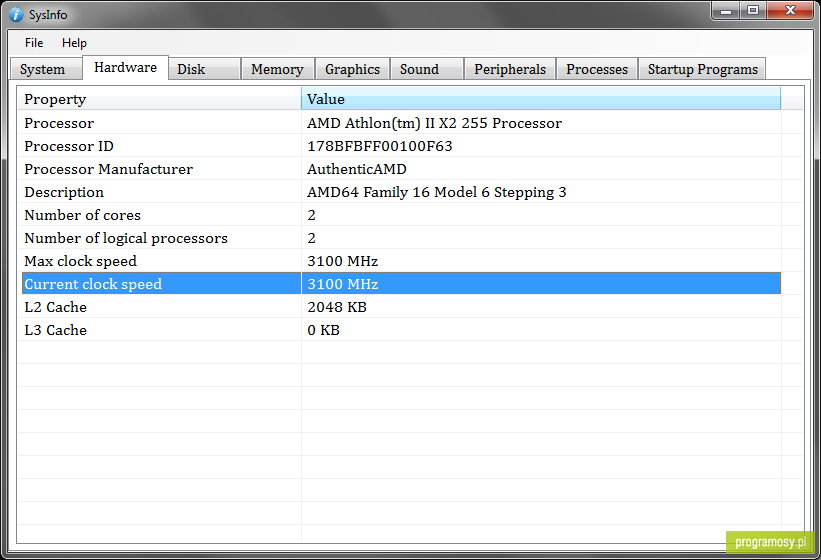Sort by the Property column header
Image resolution: width=821 pixels, height=560 pixels.
tap(159, 99)
